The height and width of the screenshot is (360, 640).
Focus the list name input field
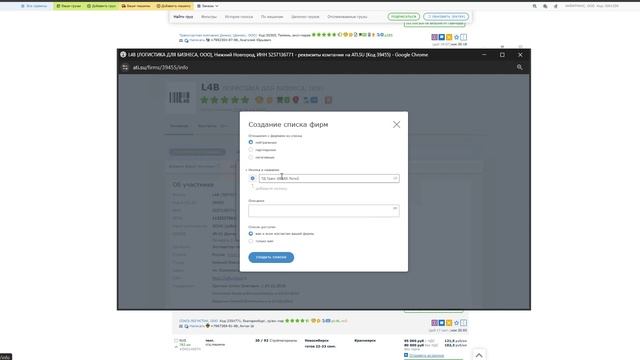329,178
